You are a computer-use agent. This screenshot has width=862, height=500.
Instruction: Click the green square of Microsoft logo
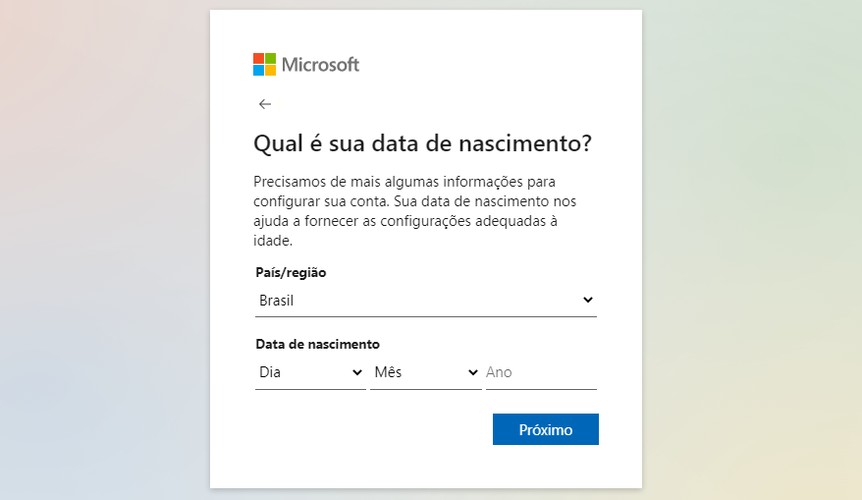[x=270, y=58]
